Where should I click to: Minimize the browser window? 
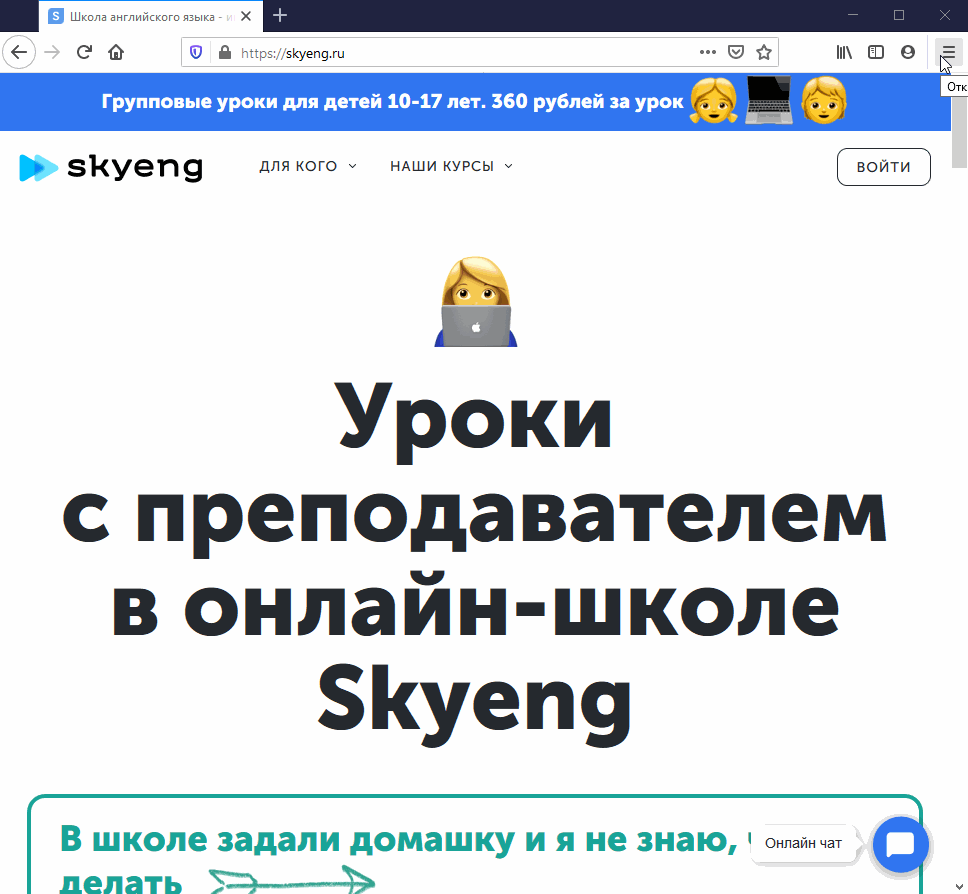coord(853,15)
